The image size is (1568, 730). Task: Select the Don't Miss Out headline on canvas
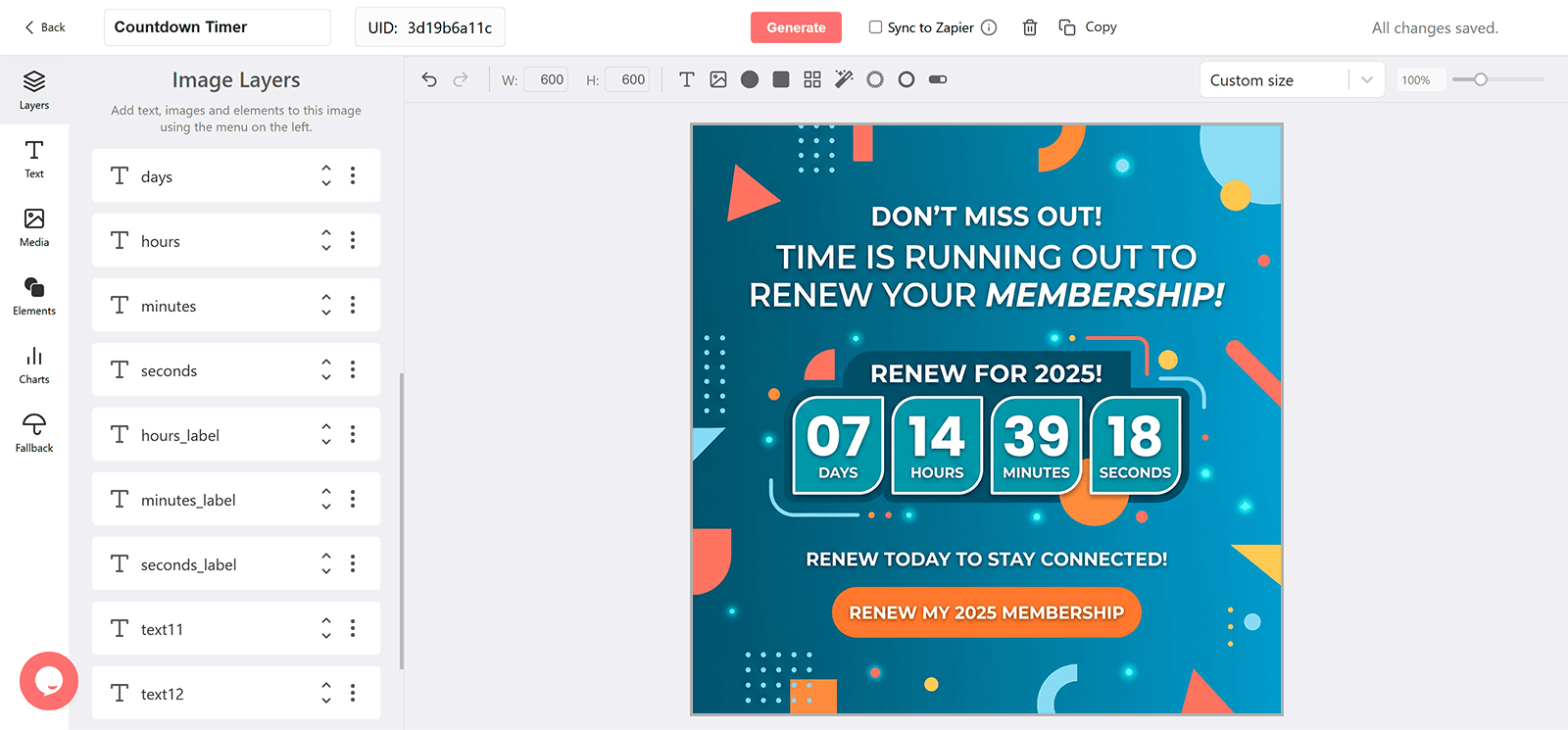(987, 217)
